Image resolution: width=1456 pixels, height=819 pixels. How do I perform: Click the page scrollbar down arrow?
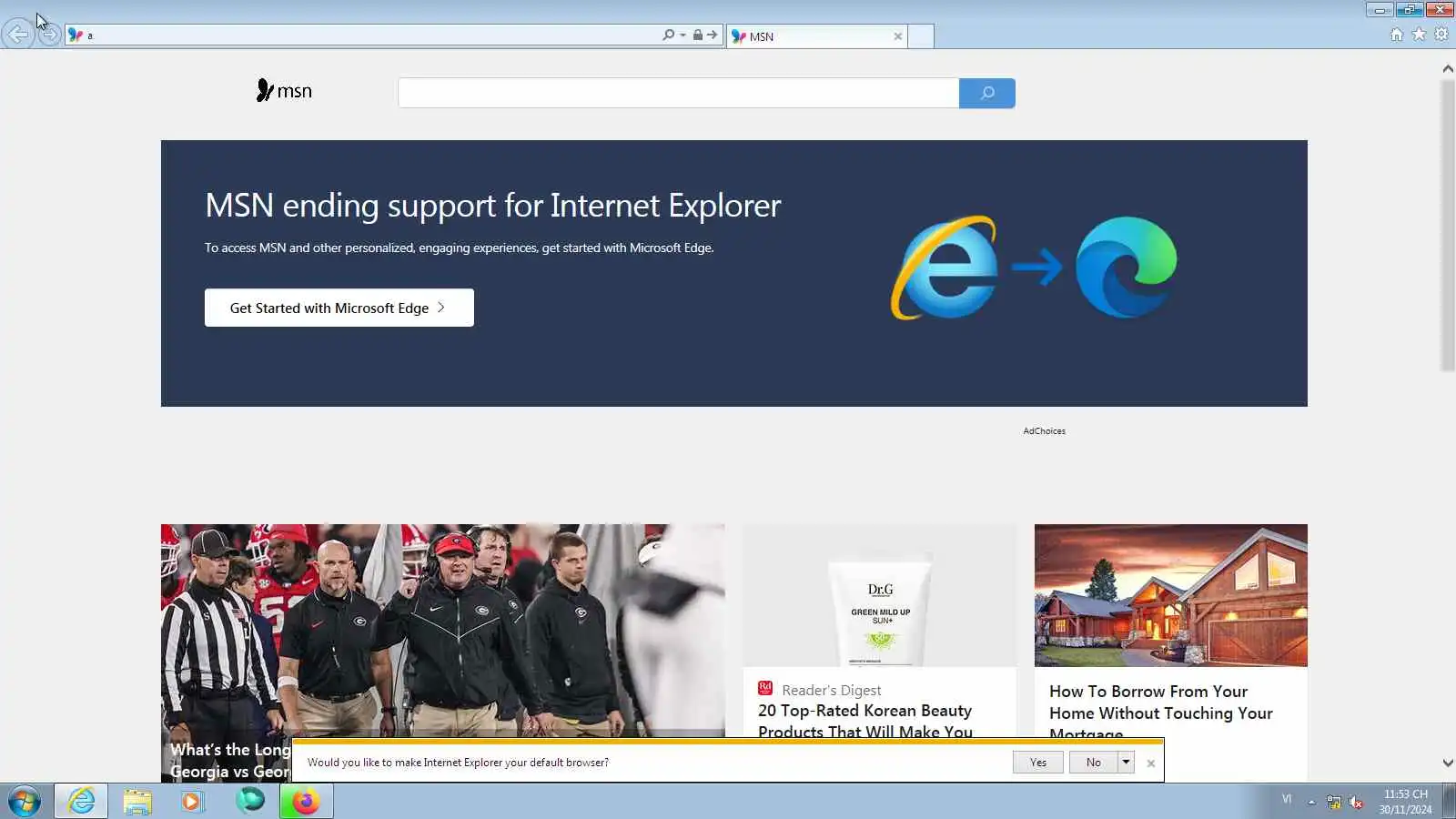tap(1448, 763)
